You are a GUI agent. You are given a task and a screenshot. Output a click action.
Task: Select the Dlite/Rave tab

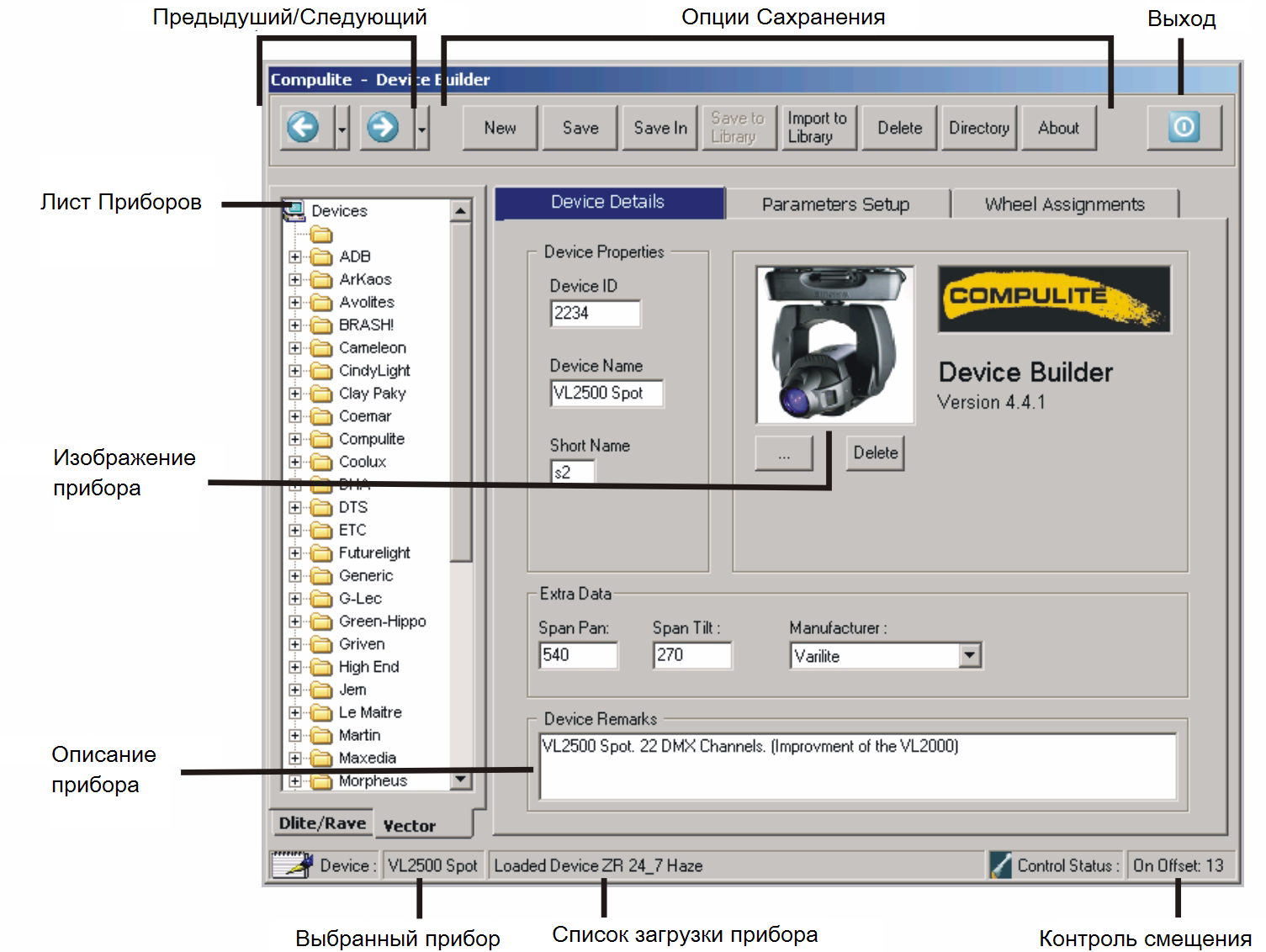323,823
